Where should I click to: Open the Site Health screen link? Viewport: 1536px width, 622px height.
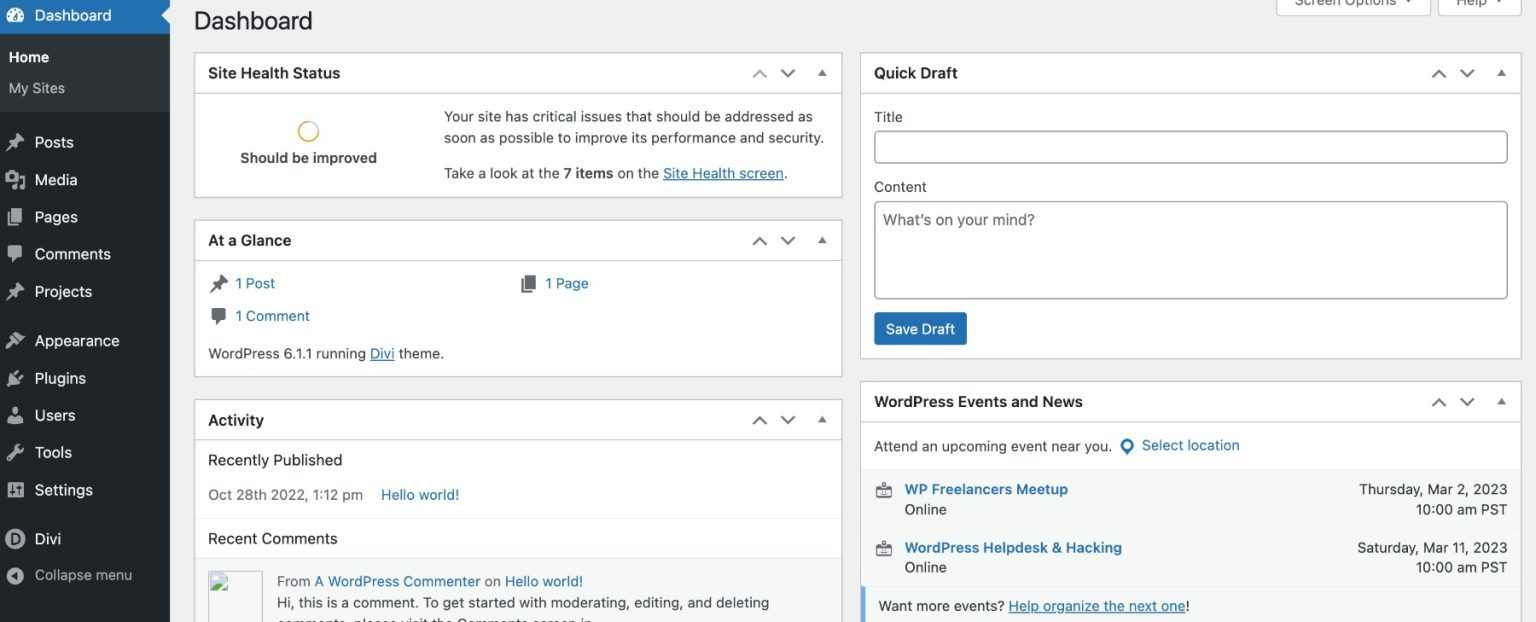tap(723, 172)
